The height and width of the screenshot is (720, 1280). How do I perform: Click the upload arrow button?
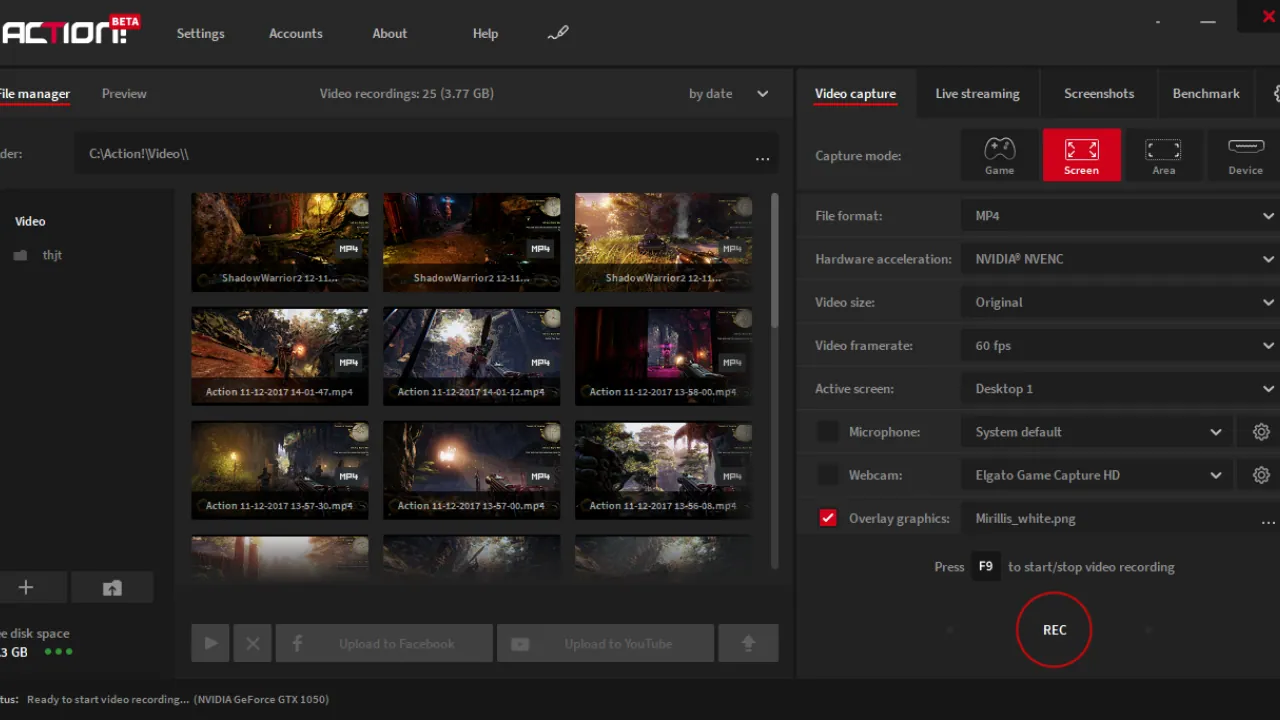click(x=748, y=644)
